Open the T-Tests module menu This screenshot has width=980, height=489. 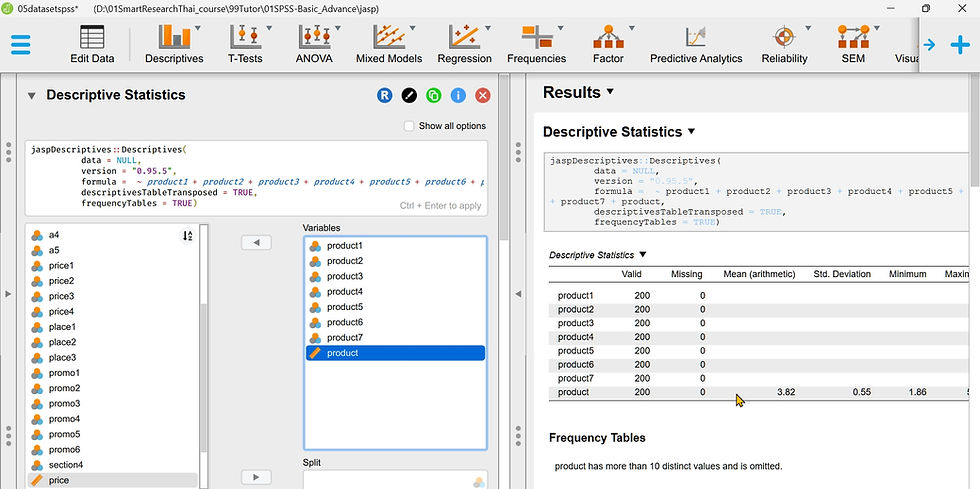245,44
